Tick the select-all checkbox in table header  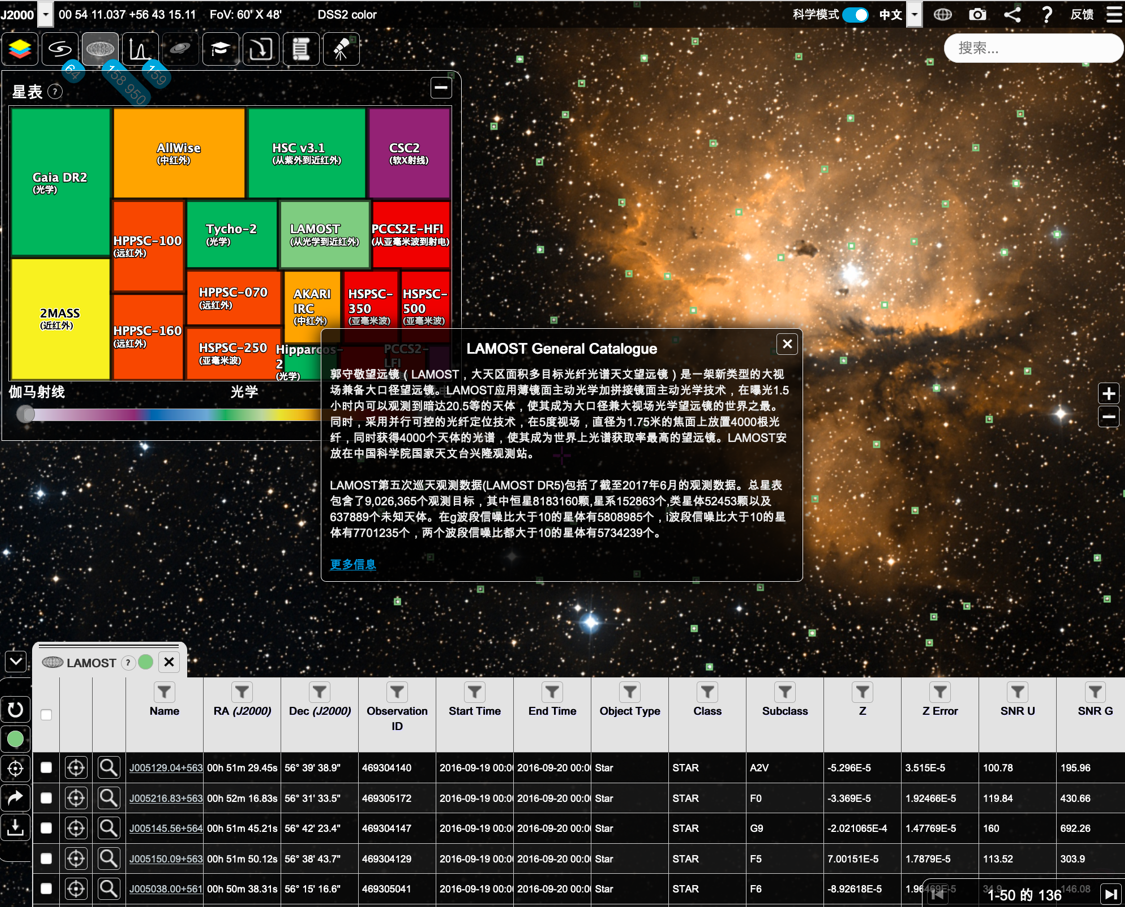click(46, 715)
